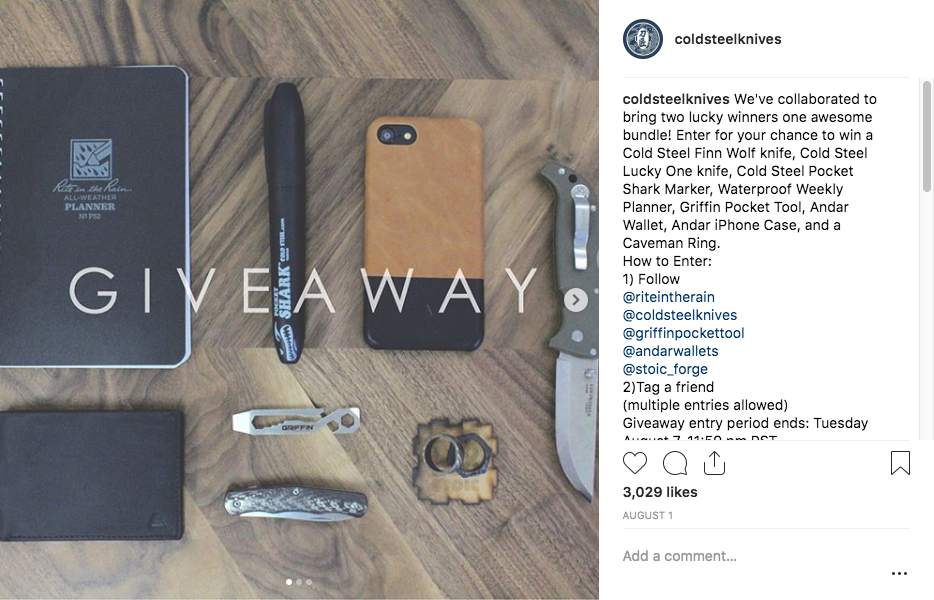Viewport: 934px width, 600px height.
Task: Like the post with the heart icon
Action: tap(634, 463)
